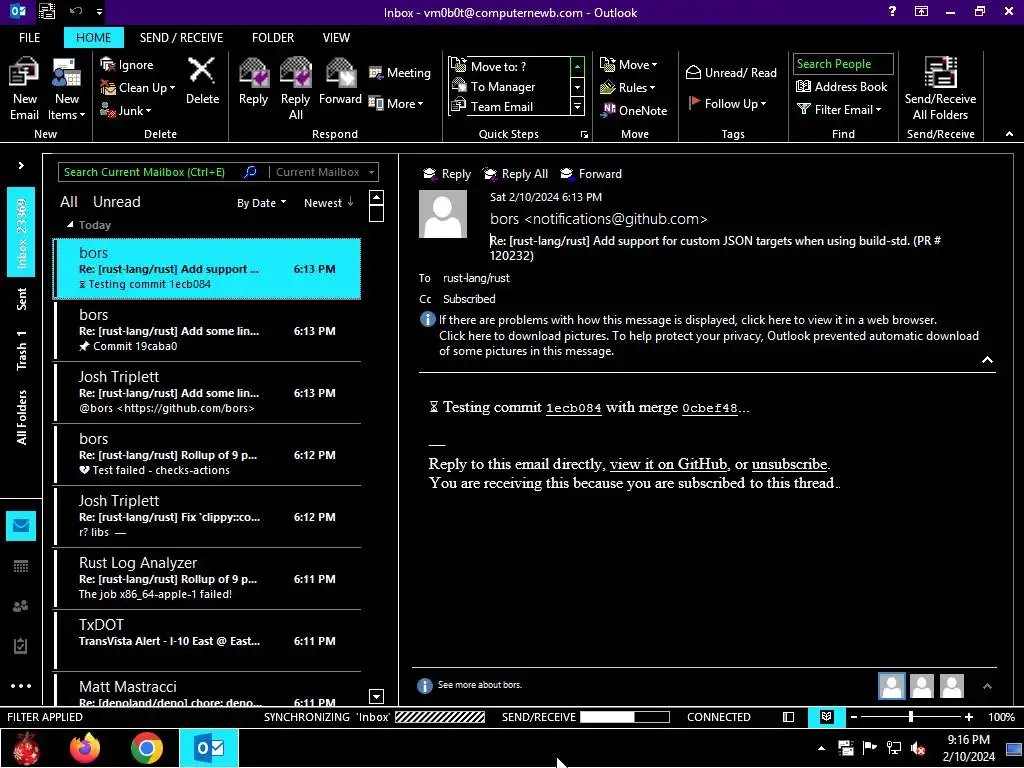This screenshot has width=1024, height=768.
Task: Open the Sent folder in the collapsed pane
Action: [22, 298]
